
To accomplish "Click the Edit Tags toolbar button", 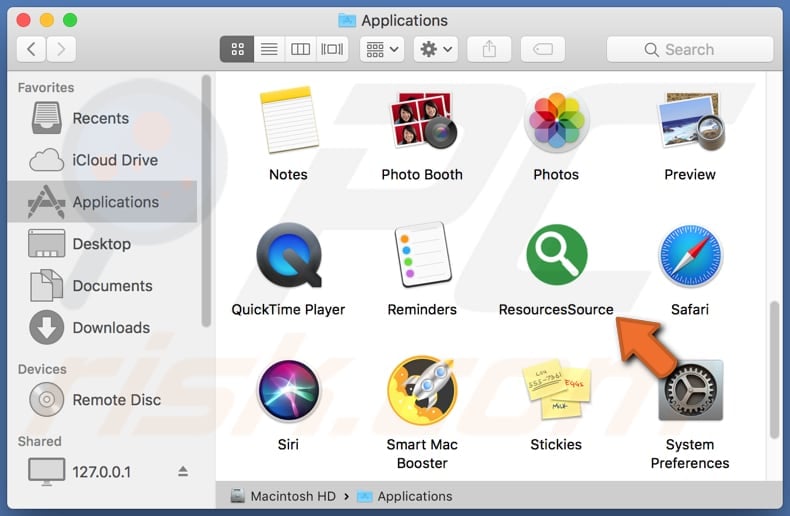I will [543, 49].
